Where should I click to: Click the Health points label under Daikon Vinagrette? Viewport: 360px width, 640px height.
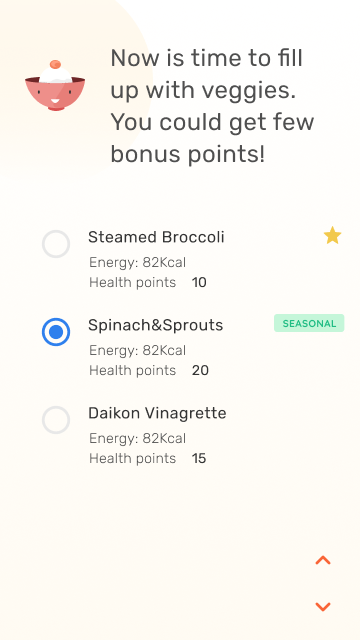pos(133,458)
